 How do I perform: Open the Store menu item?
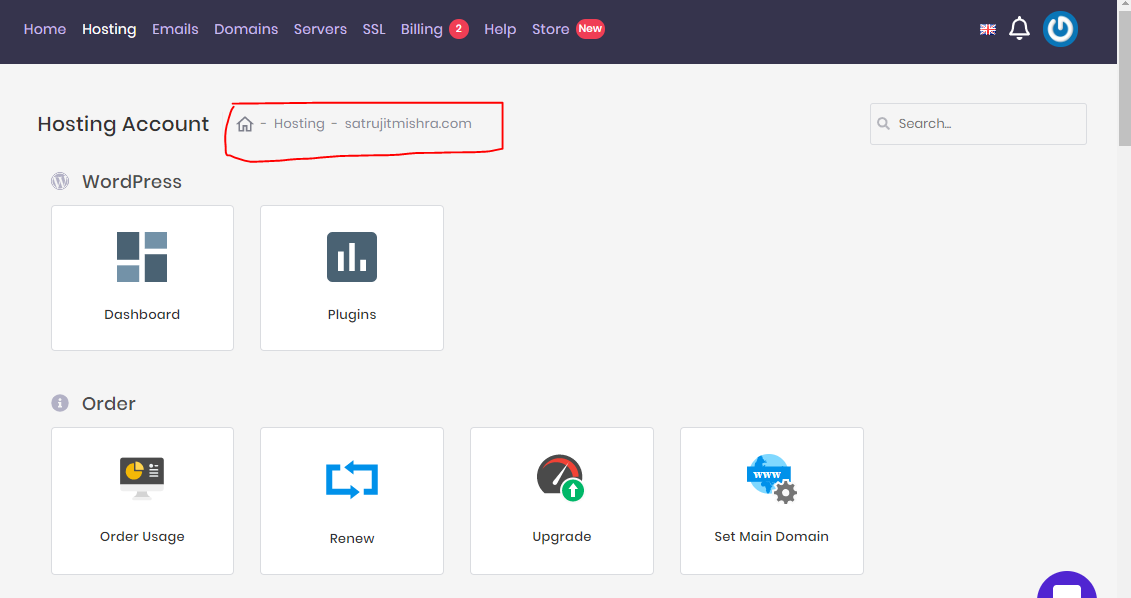click(550, 29)
